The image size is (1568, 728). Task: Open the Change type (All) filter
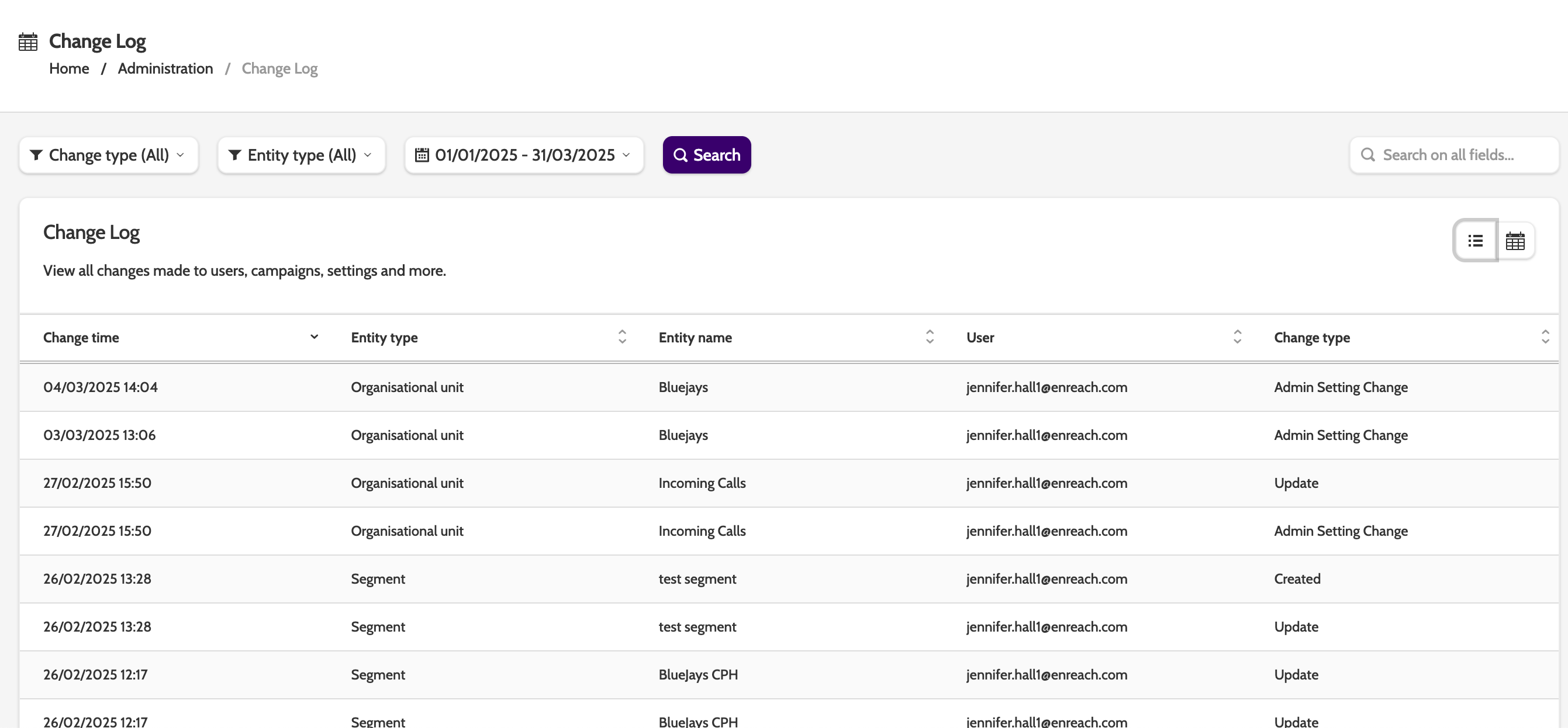[x=108, y=155]
